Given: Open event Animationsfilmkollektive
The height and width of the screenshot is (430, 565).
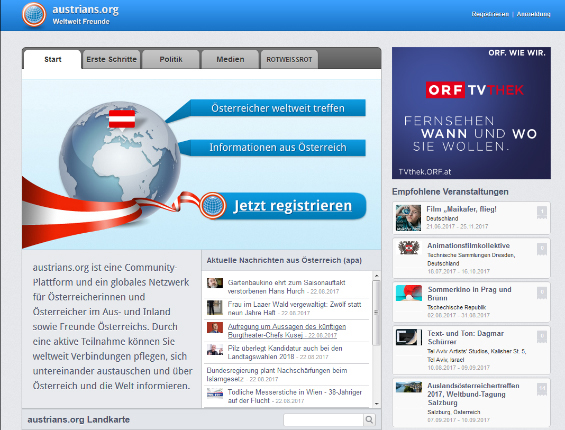Looking at the screenshot, I should tap(468, 245).
